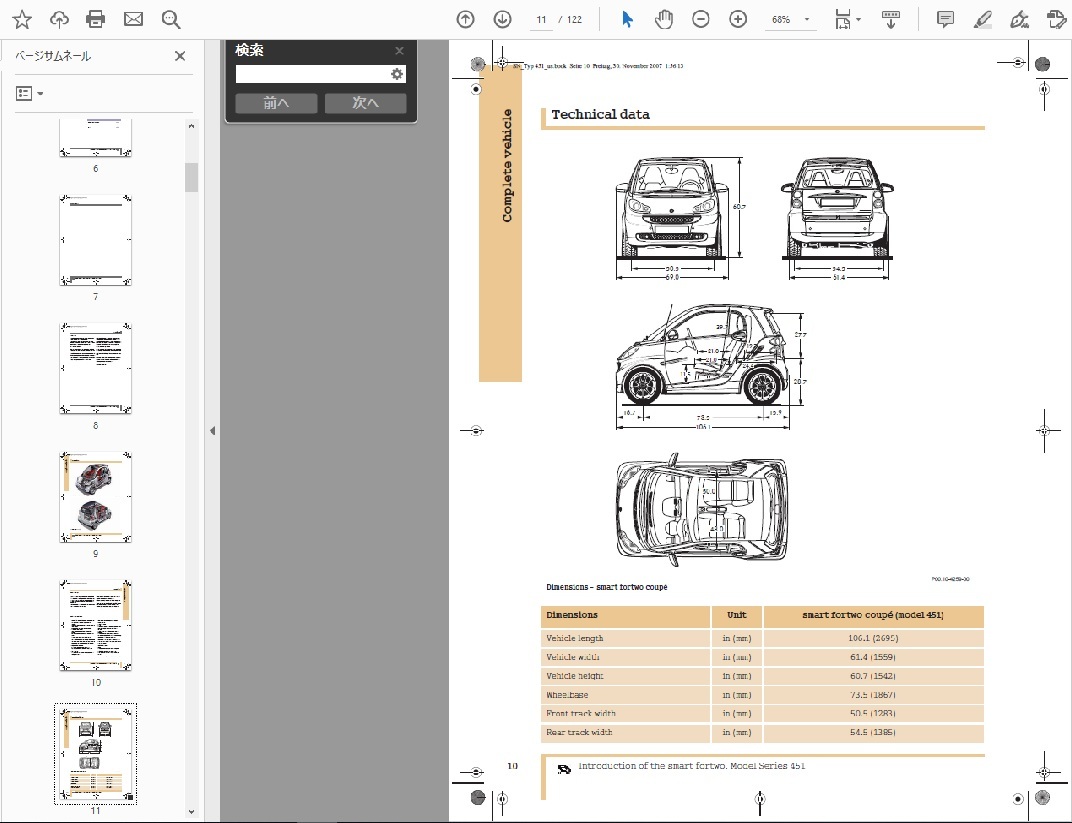Add a comment with the sticky note tool
Screen dimensions: 1072x823
945,19
